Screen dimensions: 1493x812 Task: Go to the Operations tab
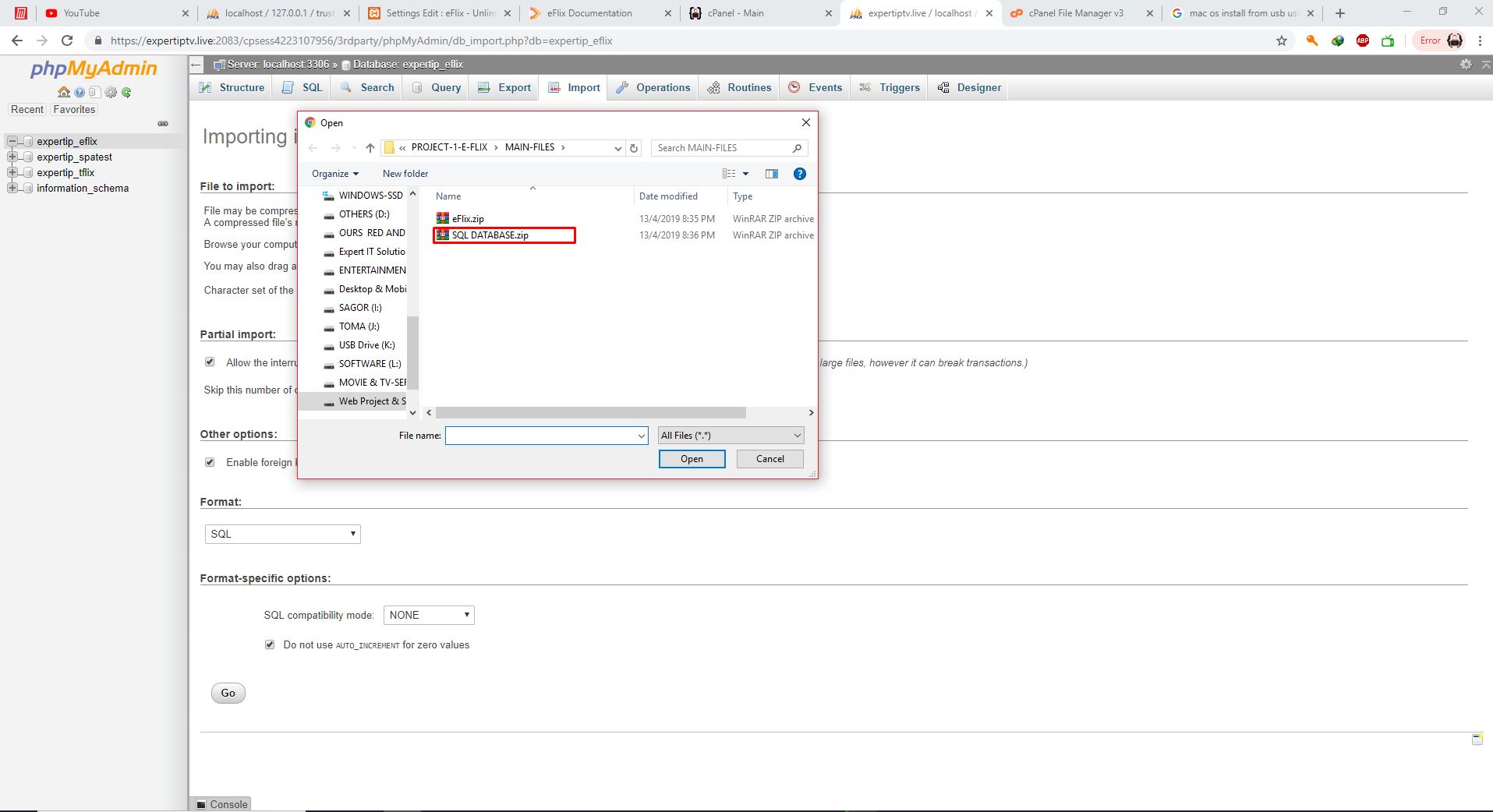[x=653, y=87]
